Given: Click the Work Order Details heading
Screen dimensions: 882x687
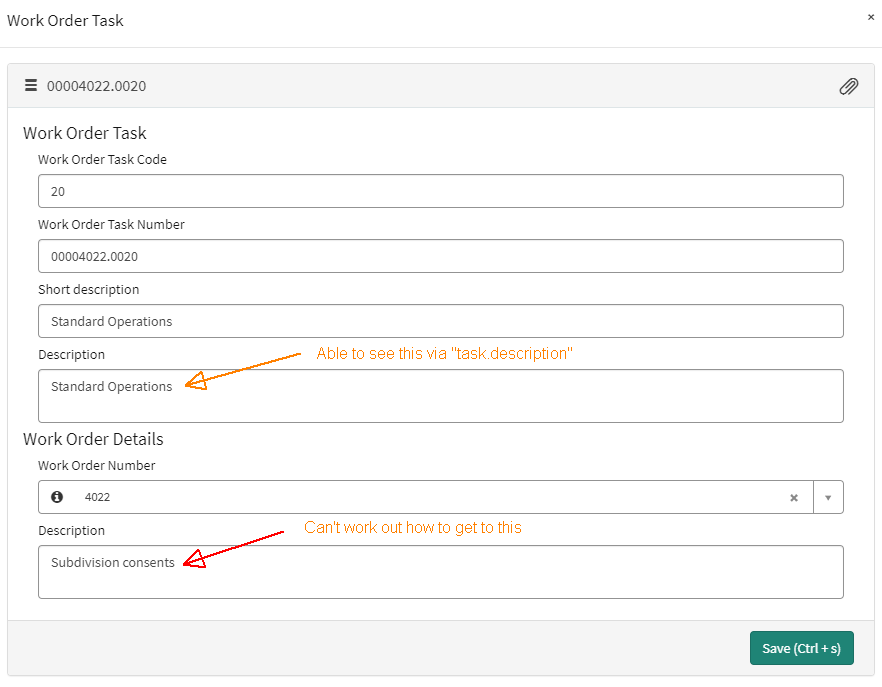Looking at the screenshot, I should 93,439.
